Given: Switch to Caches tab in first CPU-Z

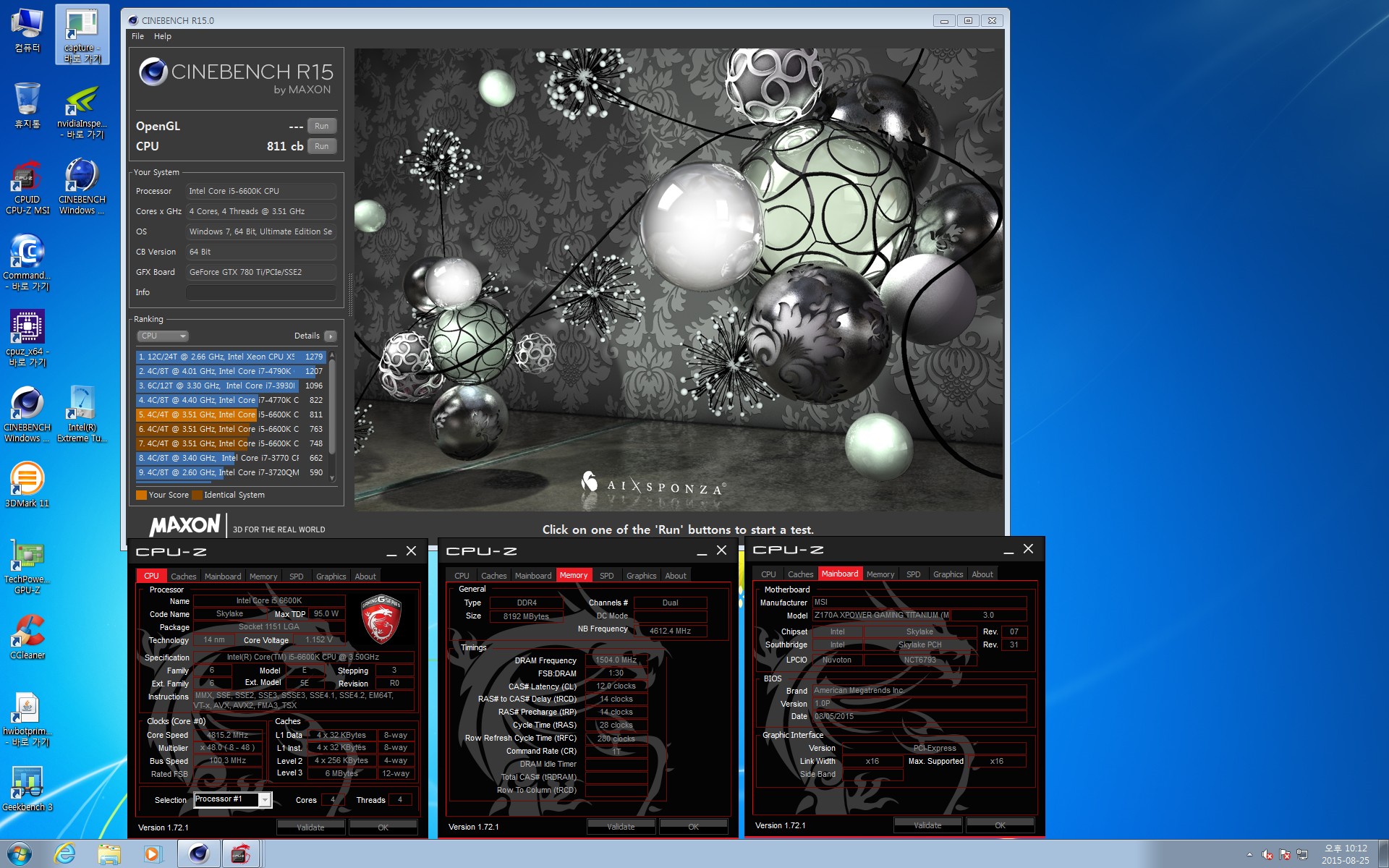Looking at the screenshot, I should (x=183, y=576).
